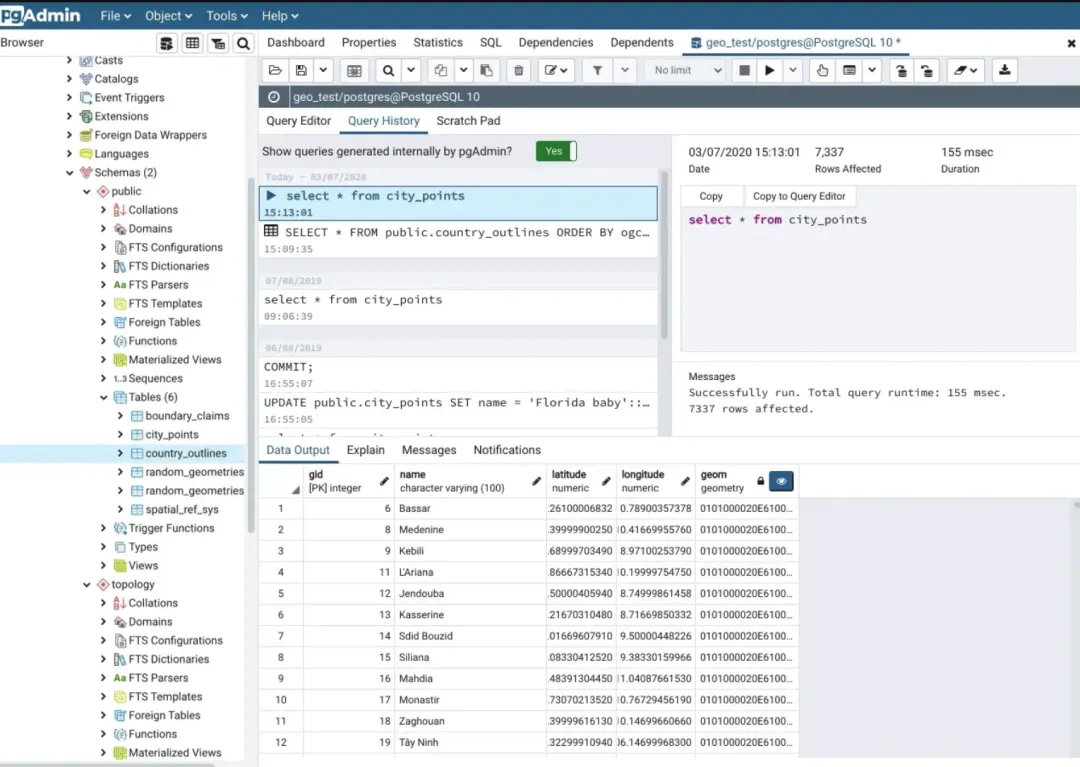Open the No limit rows dropdown
The image size is (1080, 767).
tap(687, 71)
